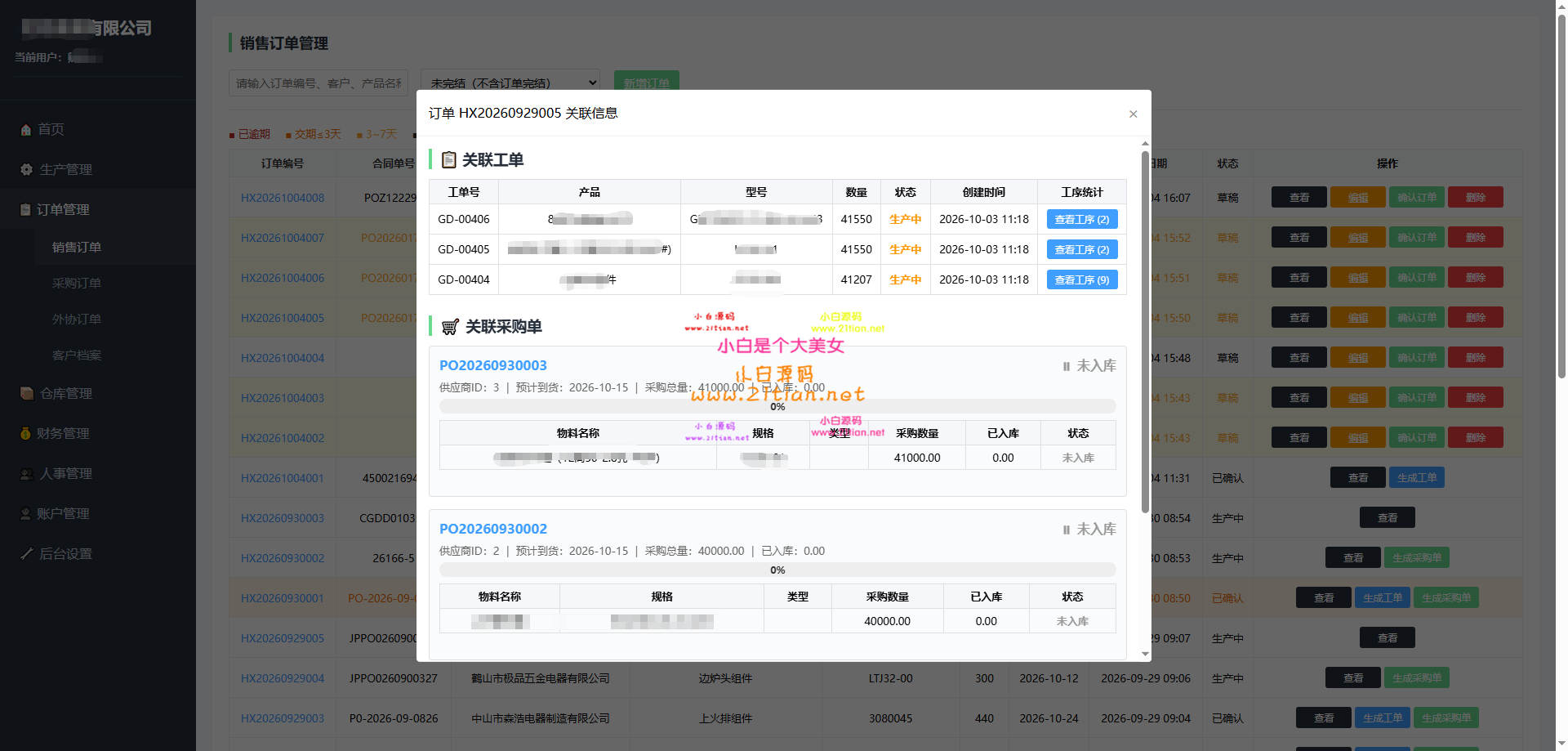Click the home icon beside 首页
The width and height of the screenshot is (1568, 751).
coord(26,130)
